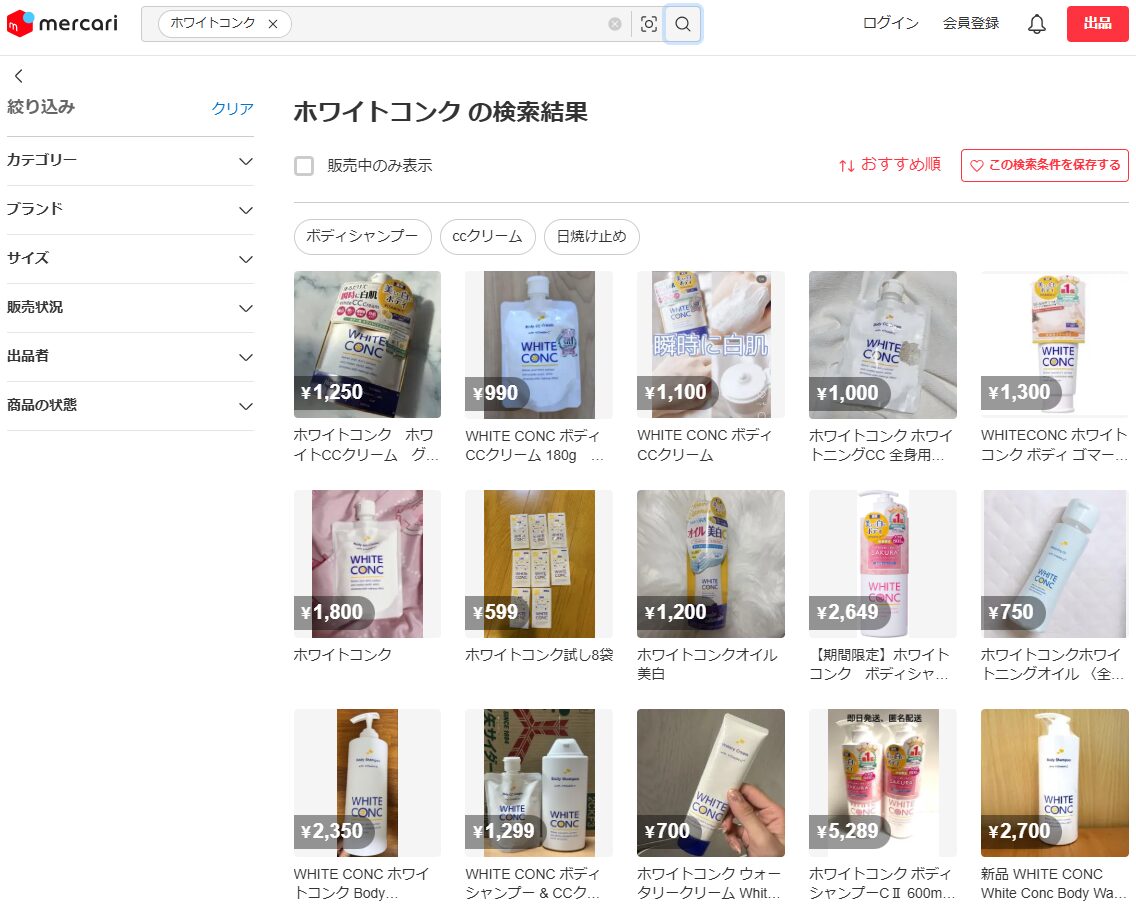Click 会員登録 link

pos(970,23)
